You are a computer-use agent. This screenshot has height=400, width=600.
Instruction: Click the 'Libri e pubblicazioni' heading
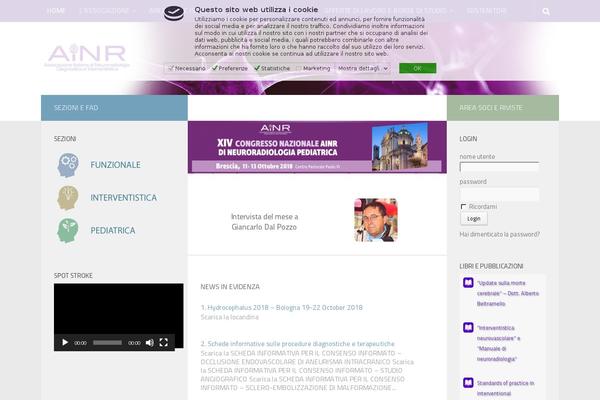[x=491, y=266]
